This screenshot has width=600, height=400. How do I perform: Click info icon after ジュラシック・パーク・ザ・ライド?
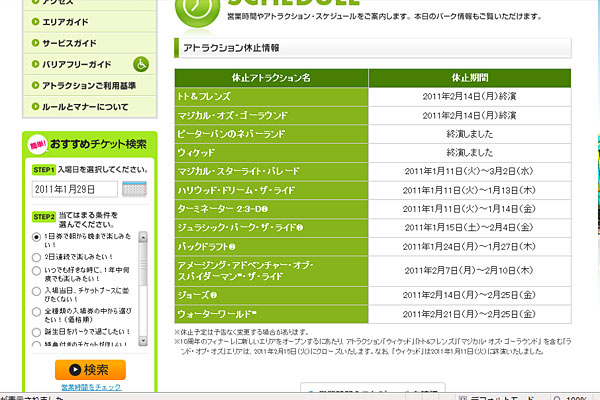click(299, 227)
